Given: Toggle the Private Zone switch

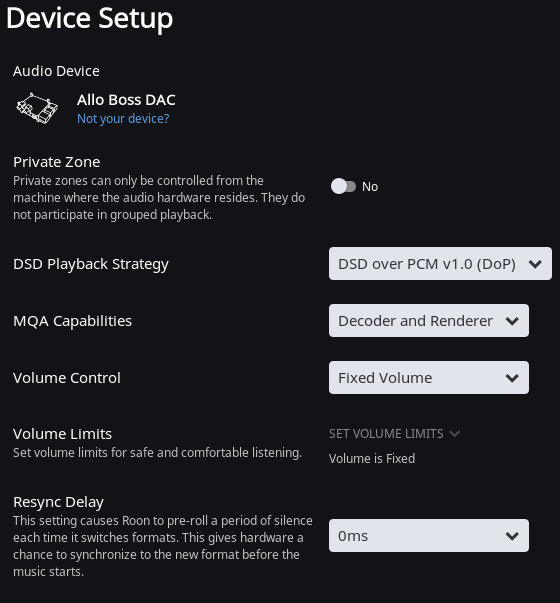Looking at the screenshot, I should click(343, 187).
